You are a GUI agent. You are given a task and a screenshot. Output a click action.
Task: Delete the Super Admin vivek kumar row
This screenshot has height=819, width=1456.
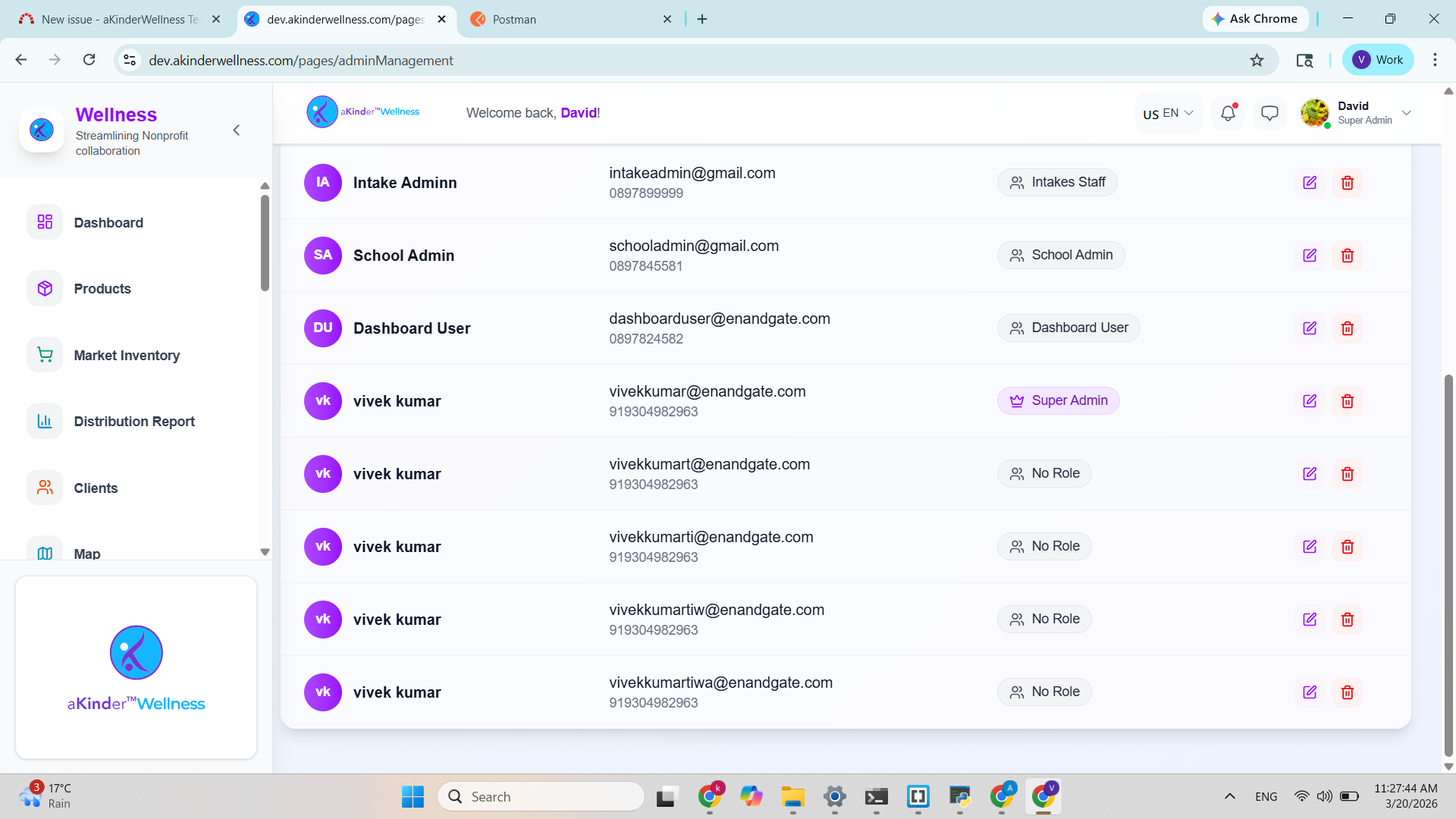pos(1348,401)
